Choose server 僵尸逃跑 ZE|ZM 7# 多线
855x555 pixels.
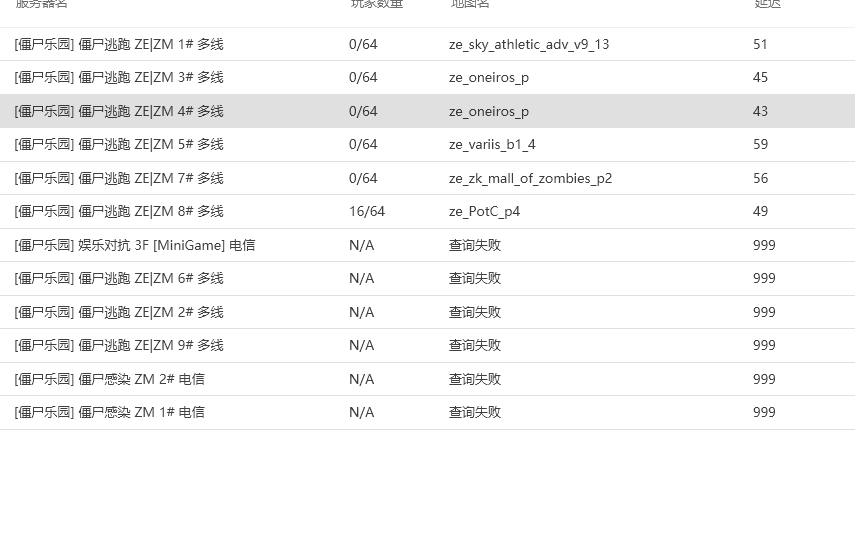coord(119,178)
